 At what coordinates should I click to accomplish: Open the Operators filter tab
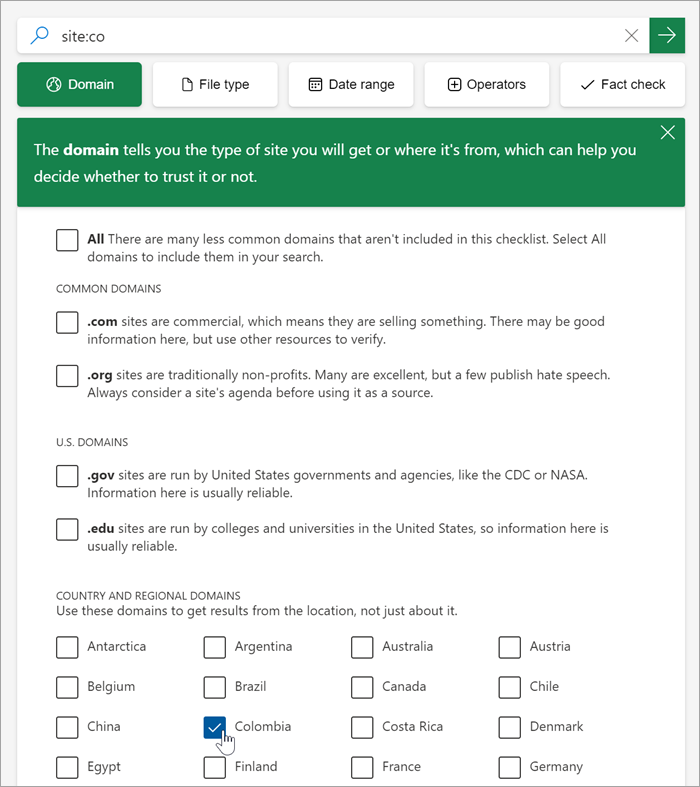(487, 85)
